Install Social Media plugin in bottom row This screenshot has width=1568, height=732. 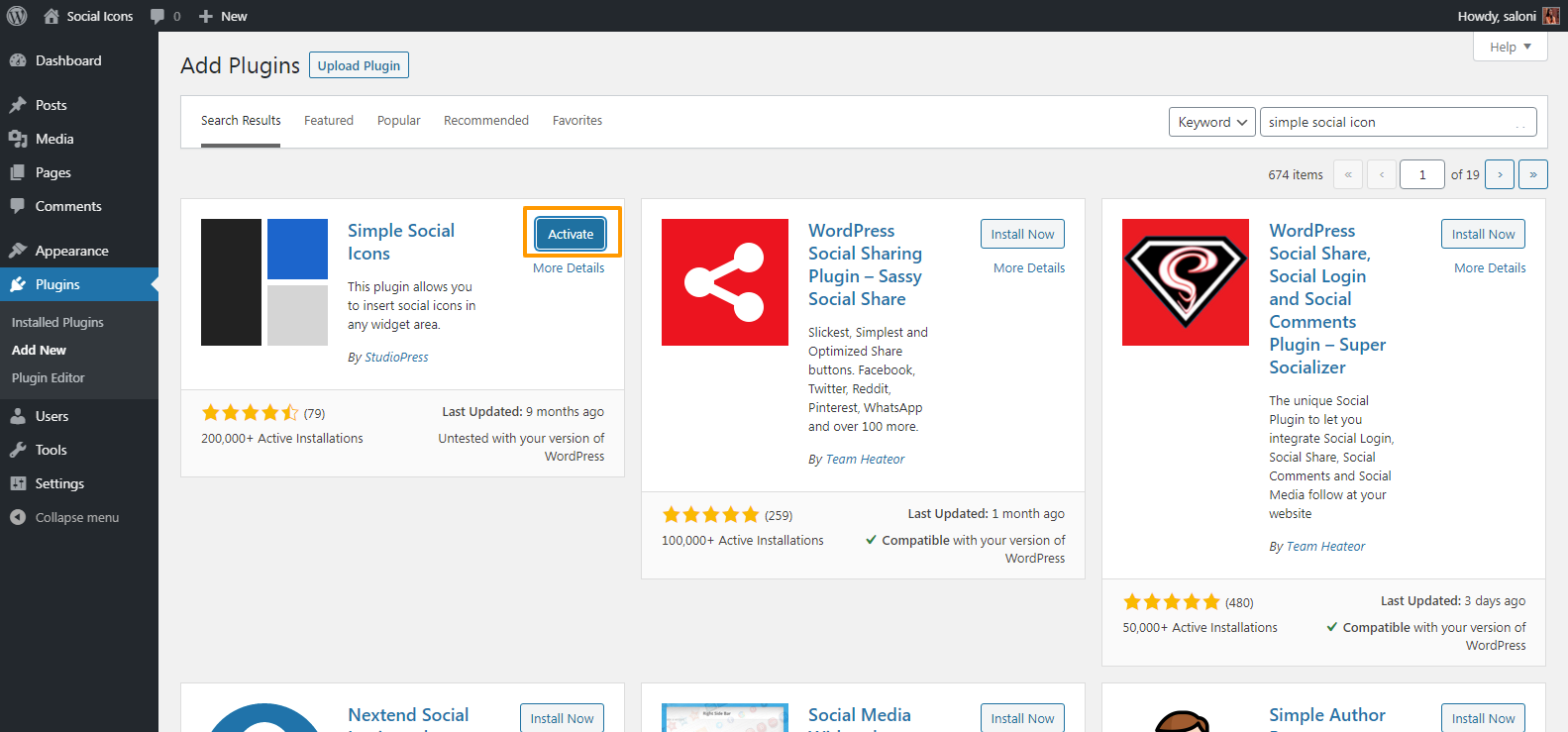pos(1023,718)
